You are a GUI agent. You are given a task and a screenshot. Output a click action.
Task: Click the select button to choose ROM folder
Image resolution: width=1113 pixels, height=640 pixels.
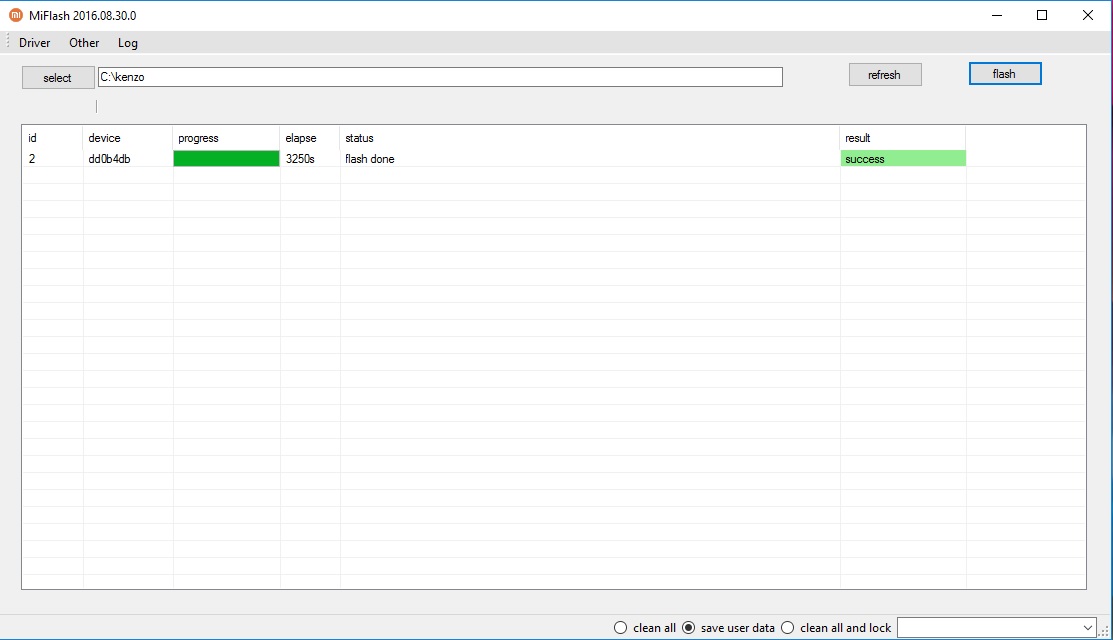pyautogui.click(x=58, y=77)
